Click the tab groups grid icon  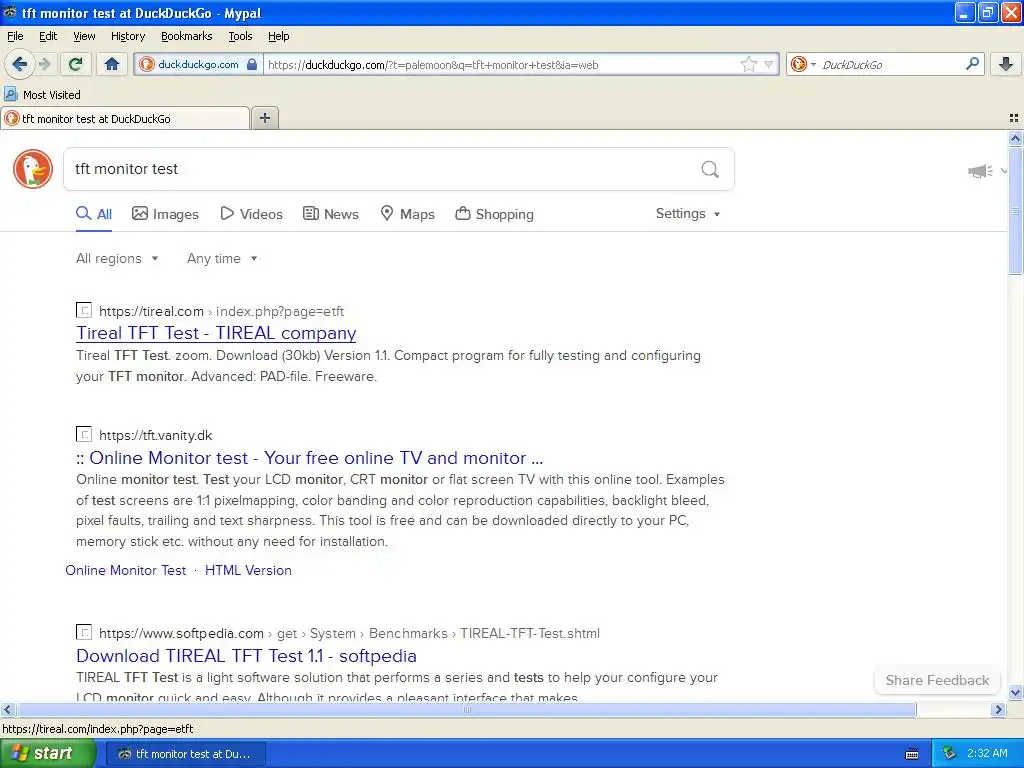[x=1014, y=118]
